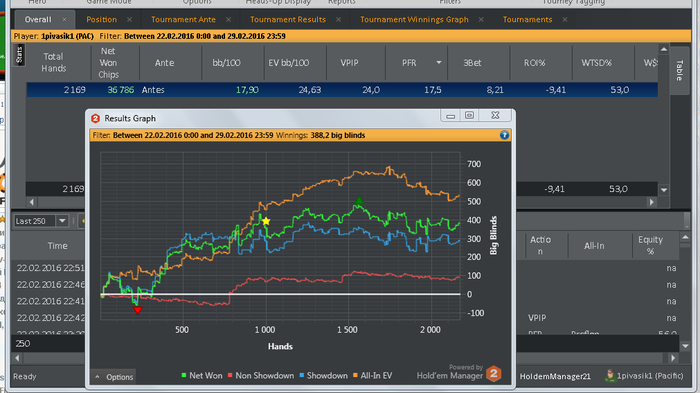
Task: Click the 36 786 net won value
Action: 121,90
